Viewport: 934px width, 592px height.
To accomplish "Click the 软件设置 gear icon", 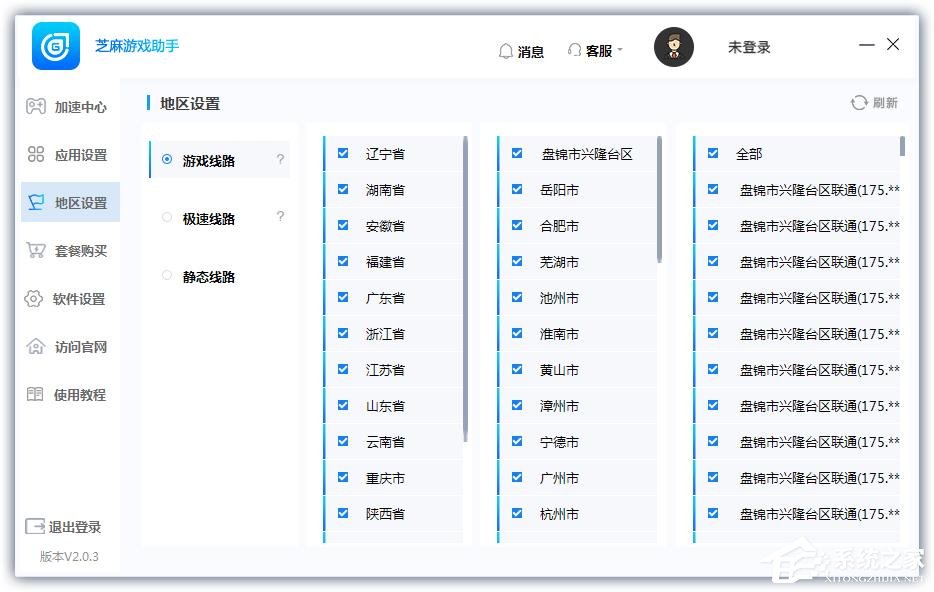I will pyautogui.click(x=35, y=298).
